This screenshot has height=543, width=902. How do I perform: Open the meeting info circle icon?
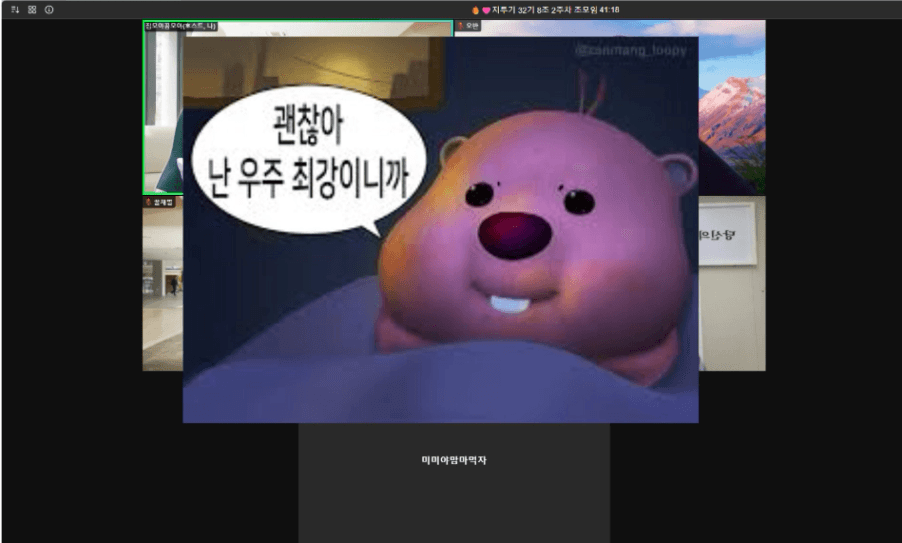point(49,10)
